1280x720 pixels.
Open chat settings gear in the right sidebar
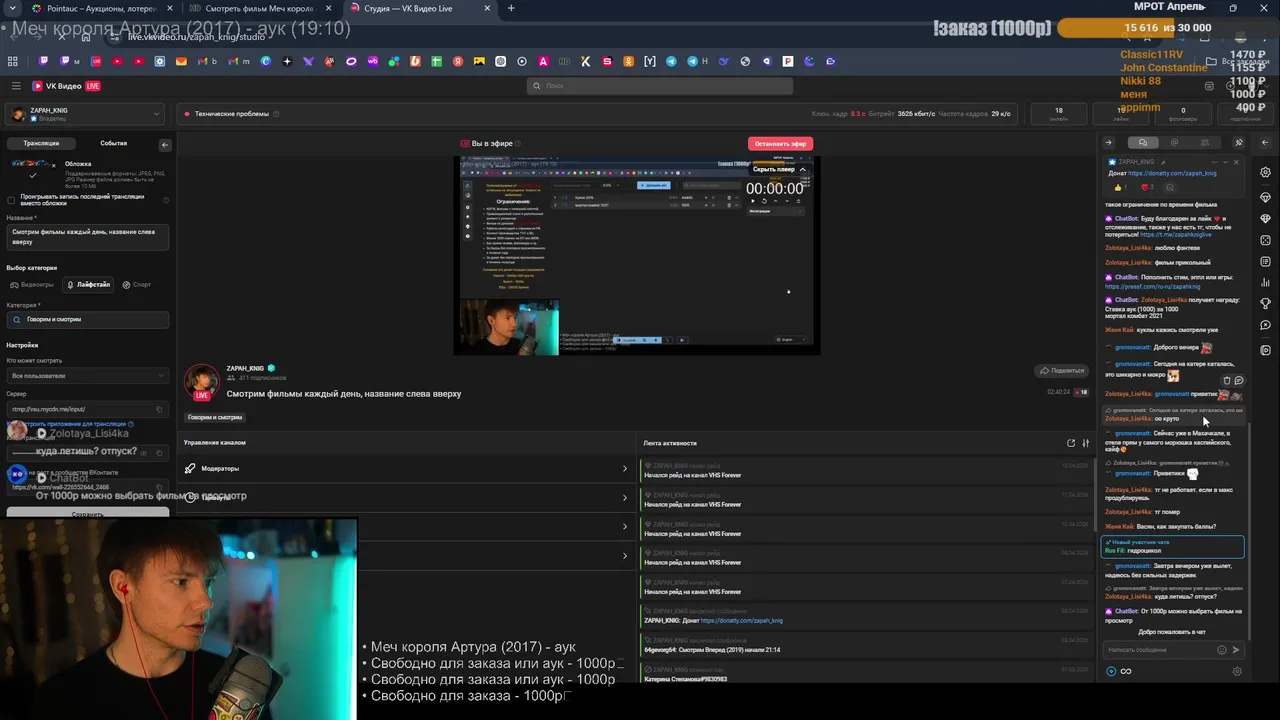pyautogui.click(x=1265, y=172)
